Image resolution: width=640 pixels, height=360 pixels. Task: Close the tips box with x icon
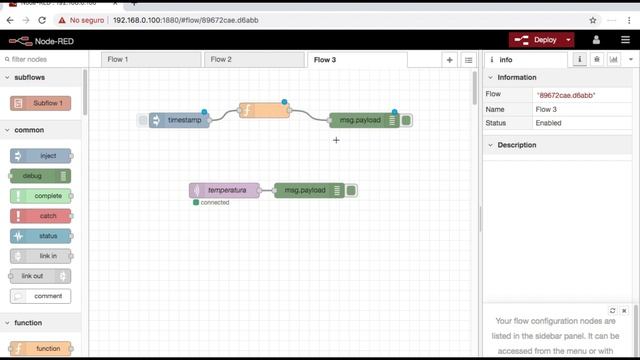(624, 311)
